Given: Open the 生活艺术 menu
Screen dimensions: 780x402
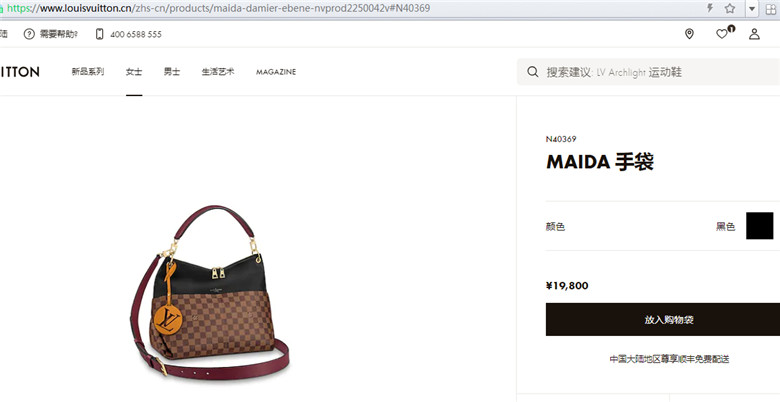Looking at the screenshot, I should (x=218, y=72).
